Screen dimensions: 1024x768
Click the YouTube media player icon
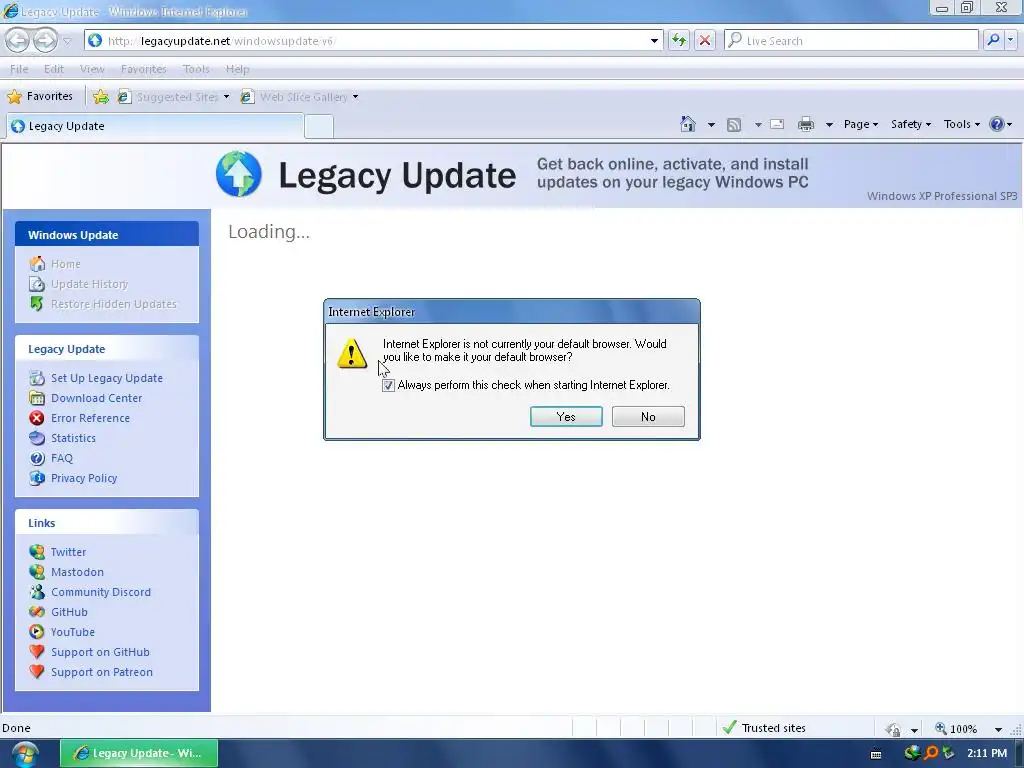pos(37,632)
